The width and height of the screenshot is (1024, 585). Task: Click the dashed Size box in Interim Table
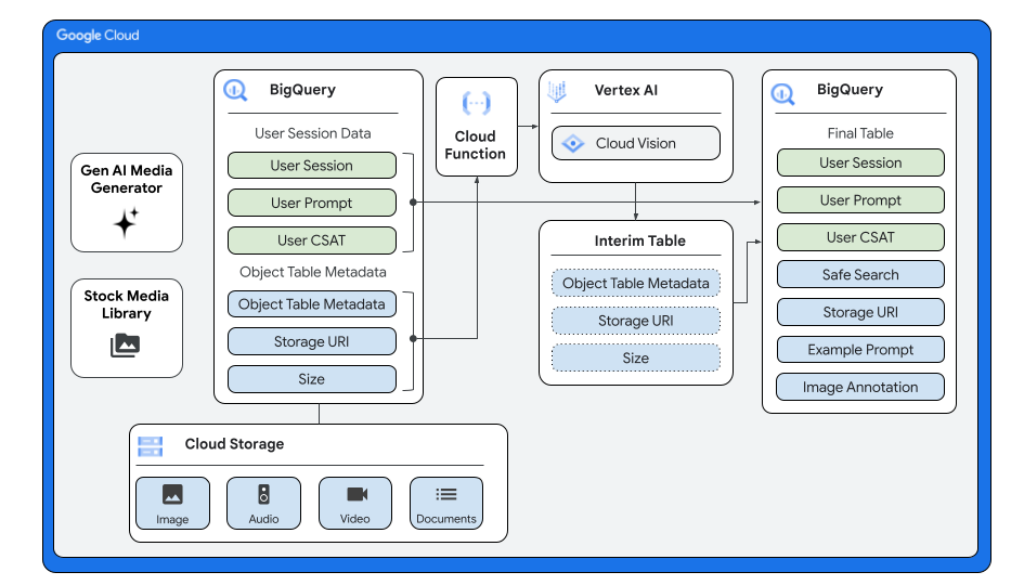tap(635, 358)
